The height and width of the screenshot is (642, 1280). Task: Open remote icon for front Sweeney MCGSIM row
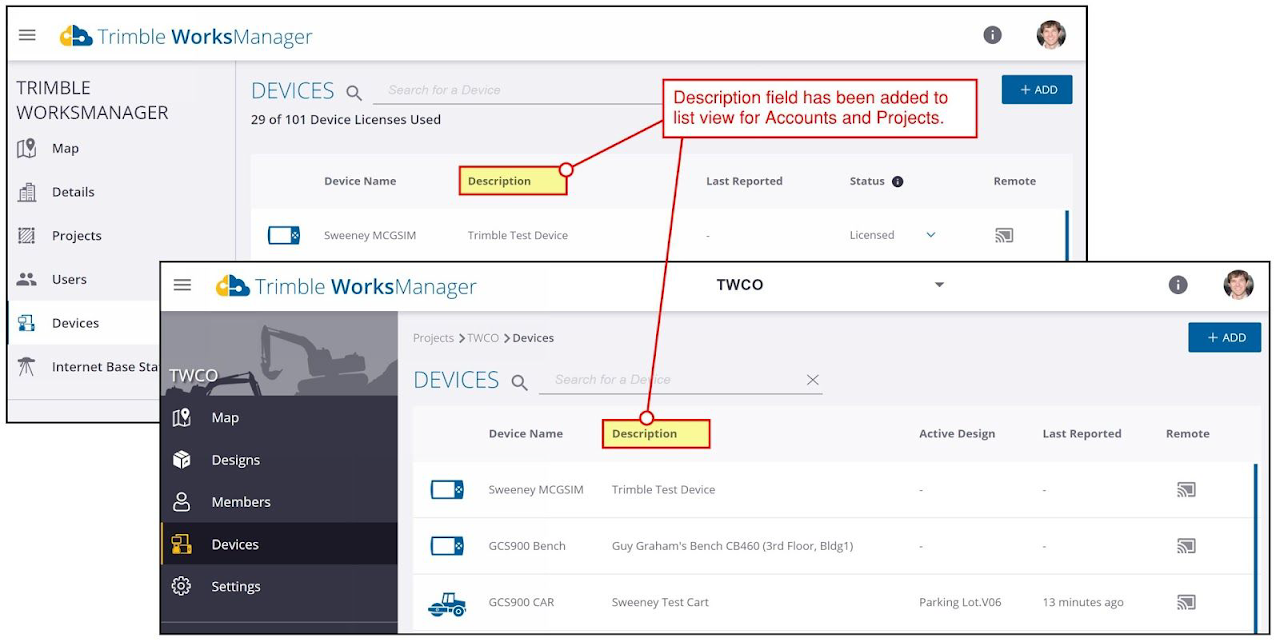(x=1186, y=490)
